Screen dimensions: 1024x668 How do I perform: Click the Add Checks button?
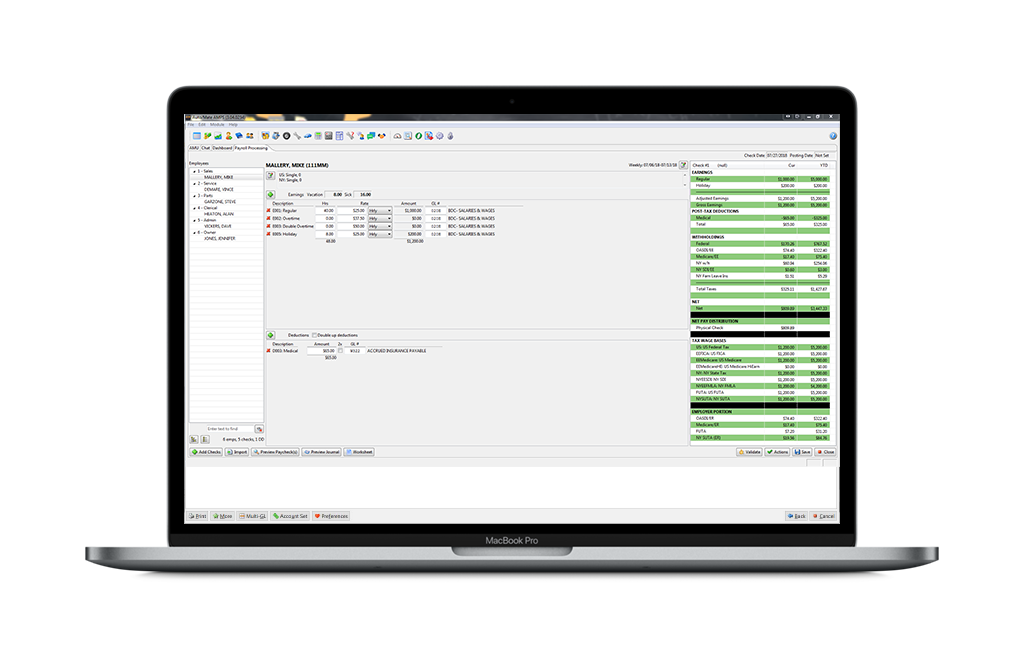(206, 452)
